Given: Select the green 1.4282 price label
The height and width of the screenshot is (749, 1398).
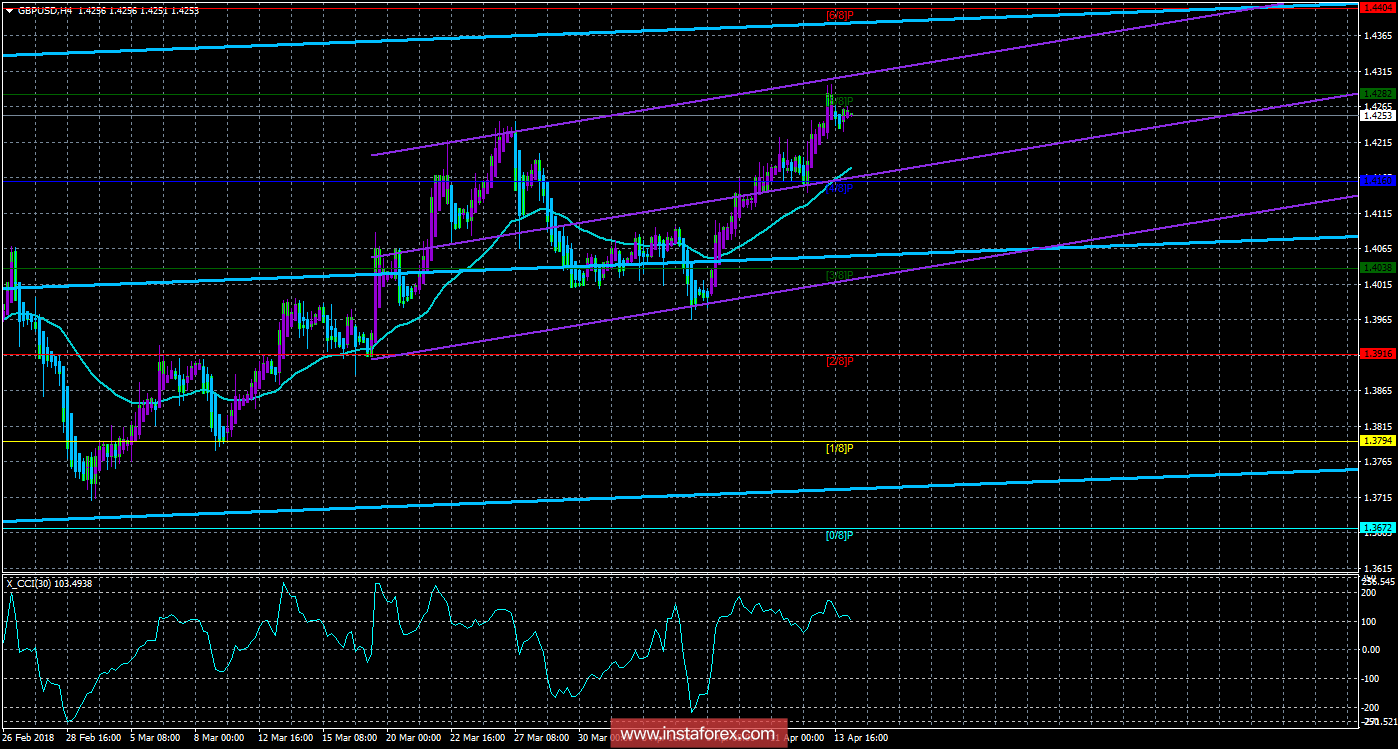Looking at the screenshot, I should pos(1377,94).
